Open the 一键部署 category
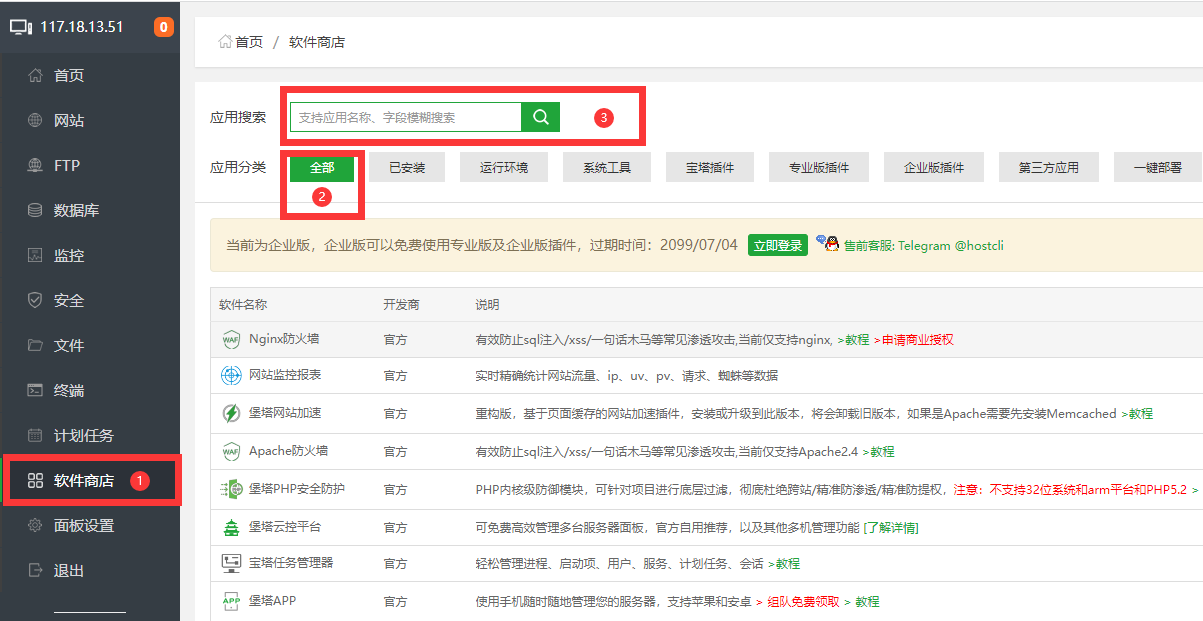This screenshot has height=621, width=1203. click(1158, 167)
